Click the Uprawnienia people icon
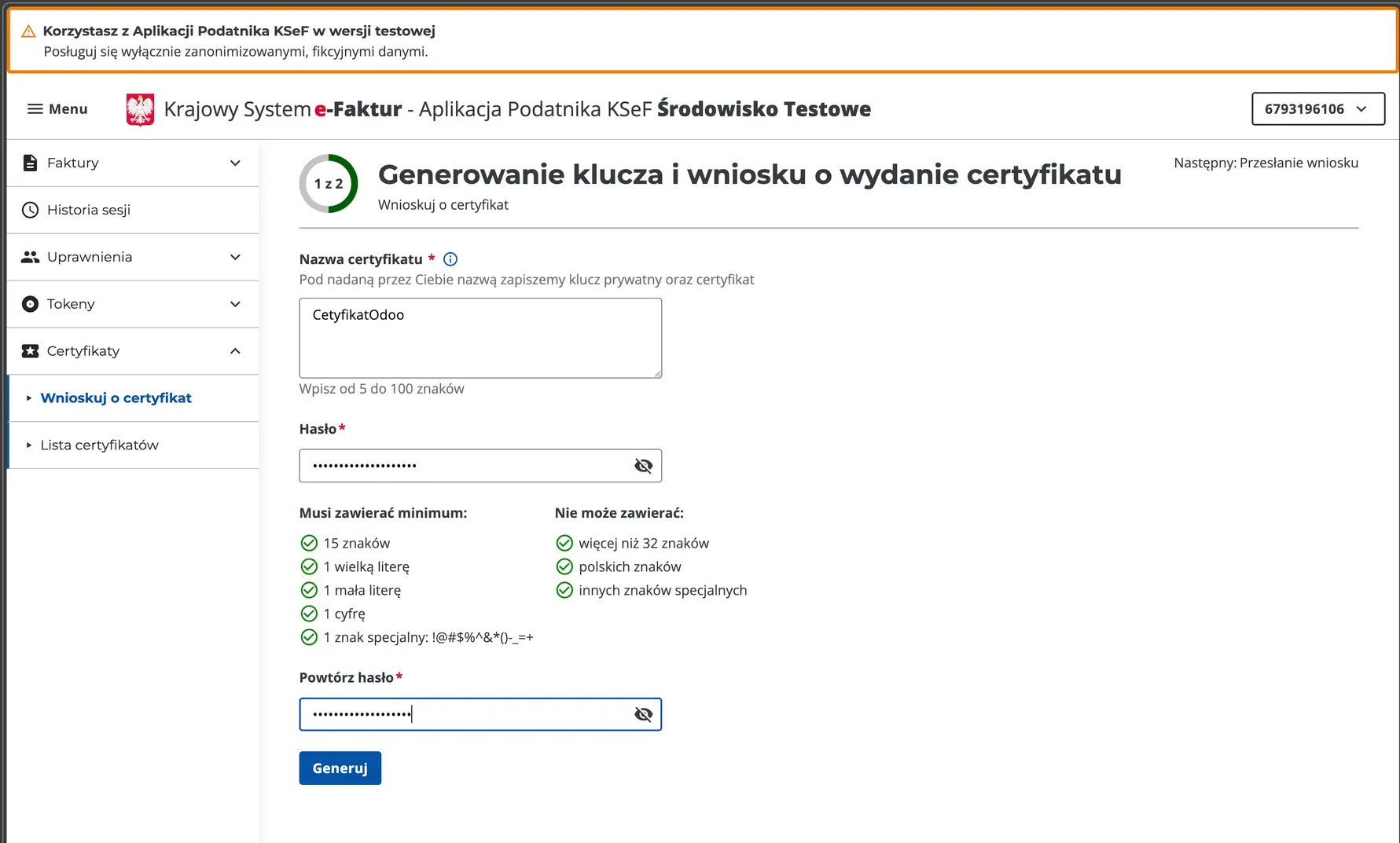This screenshot has width=1400, height=843. 30,257
